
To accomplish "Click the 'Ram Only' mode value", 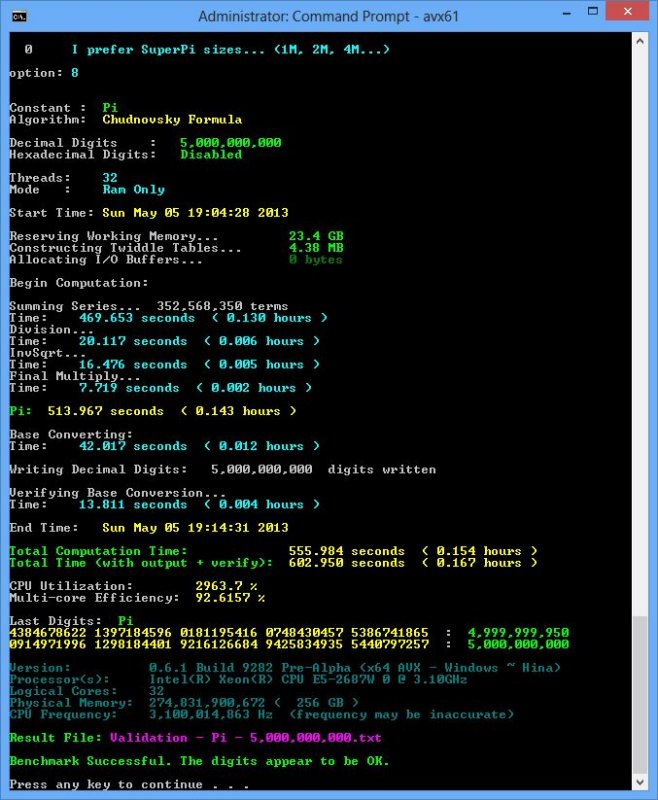I will pyautogui.click(x=134, y=190).
